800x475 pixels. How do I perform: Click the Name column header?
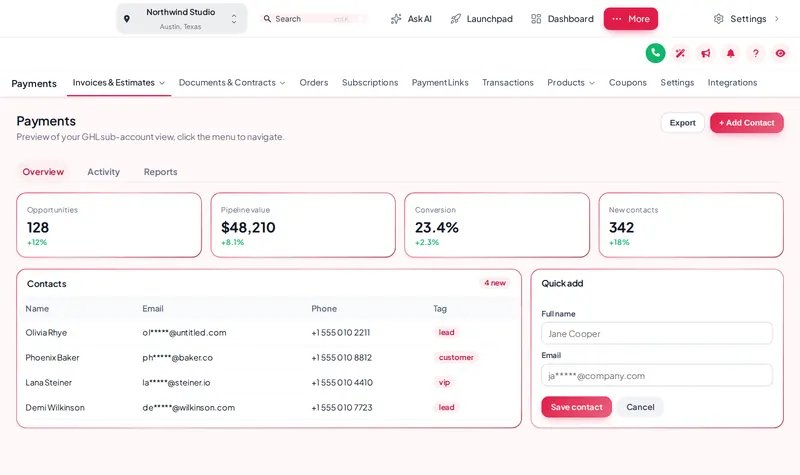(37, 309)
